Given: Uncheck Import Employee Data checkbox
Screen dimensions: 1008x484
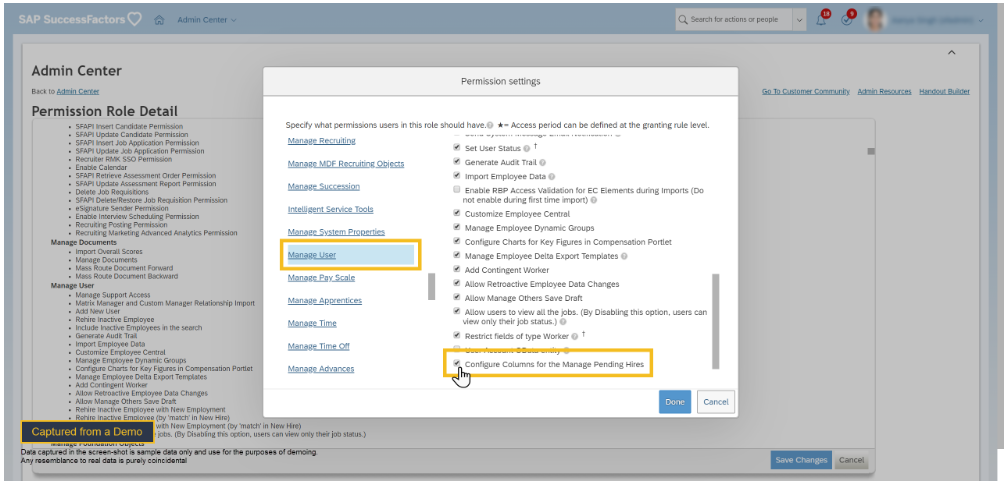Looking at the screenshot, I should (457, 176).
